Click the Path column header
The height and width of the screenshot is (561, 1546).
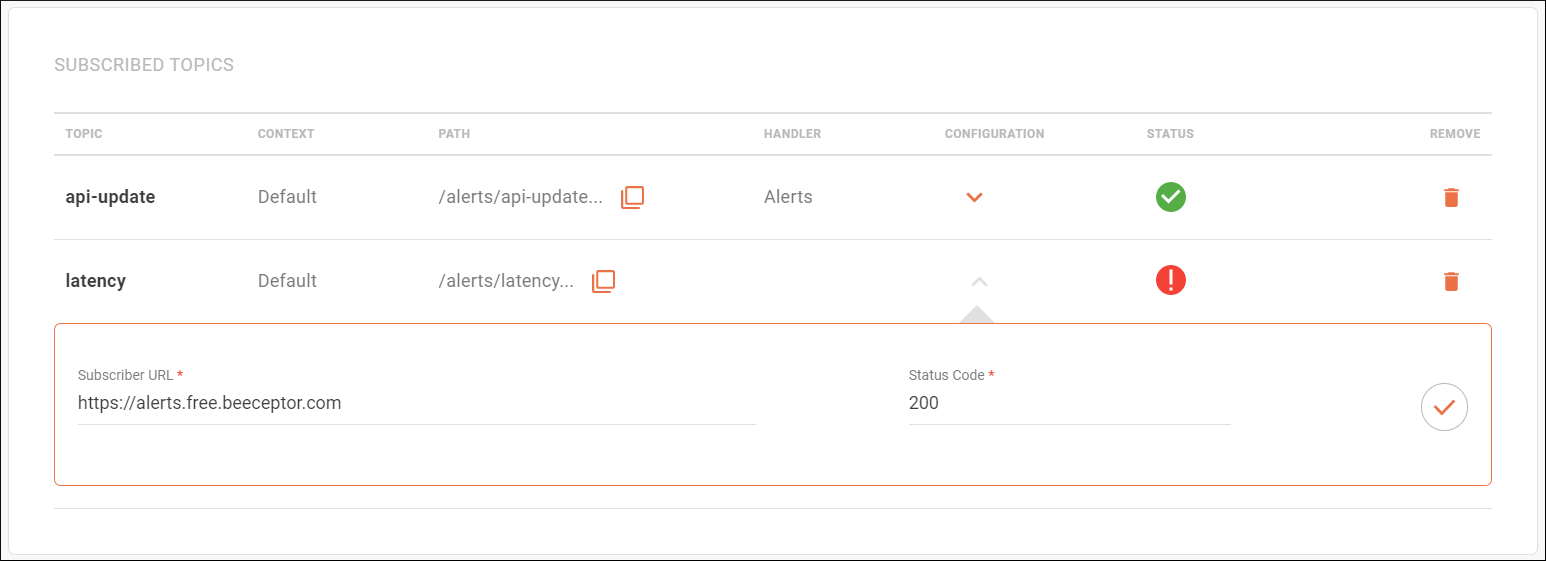pyautogui.click(x=454, y=134)
